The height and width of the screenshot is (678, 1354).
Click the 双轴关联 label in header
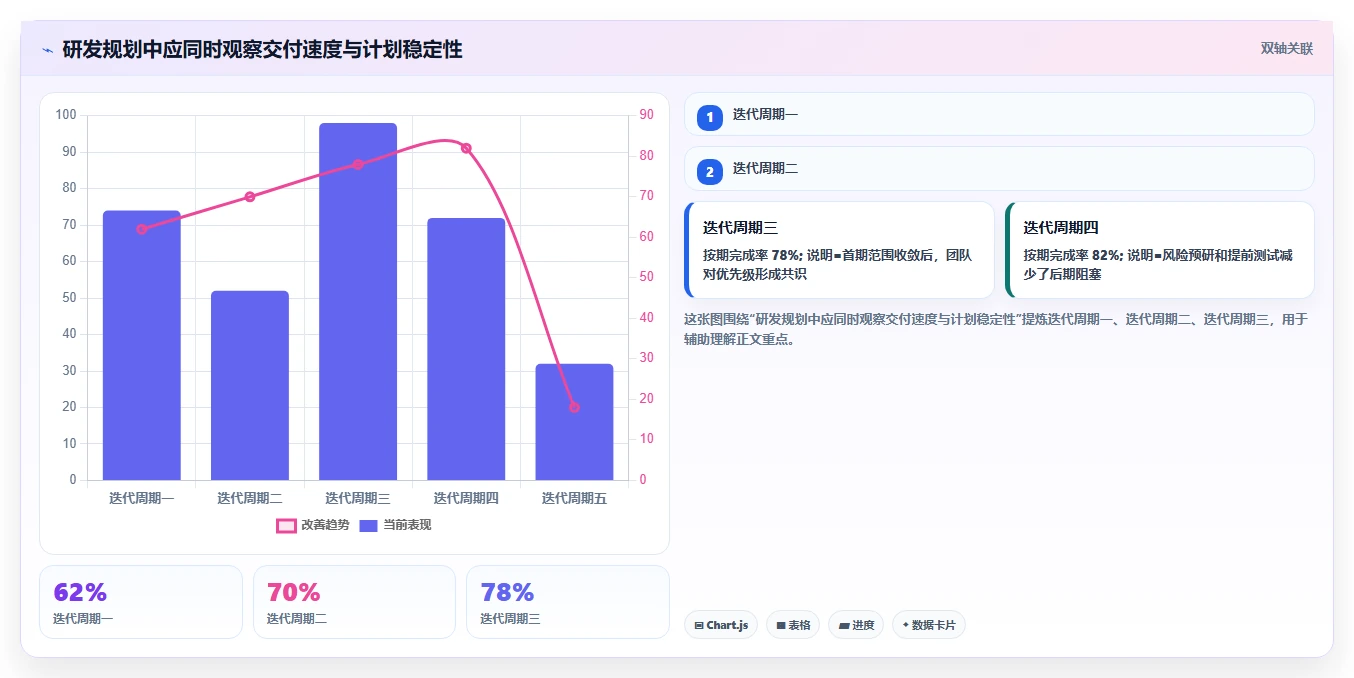(1286, 49)
